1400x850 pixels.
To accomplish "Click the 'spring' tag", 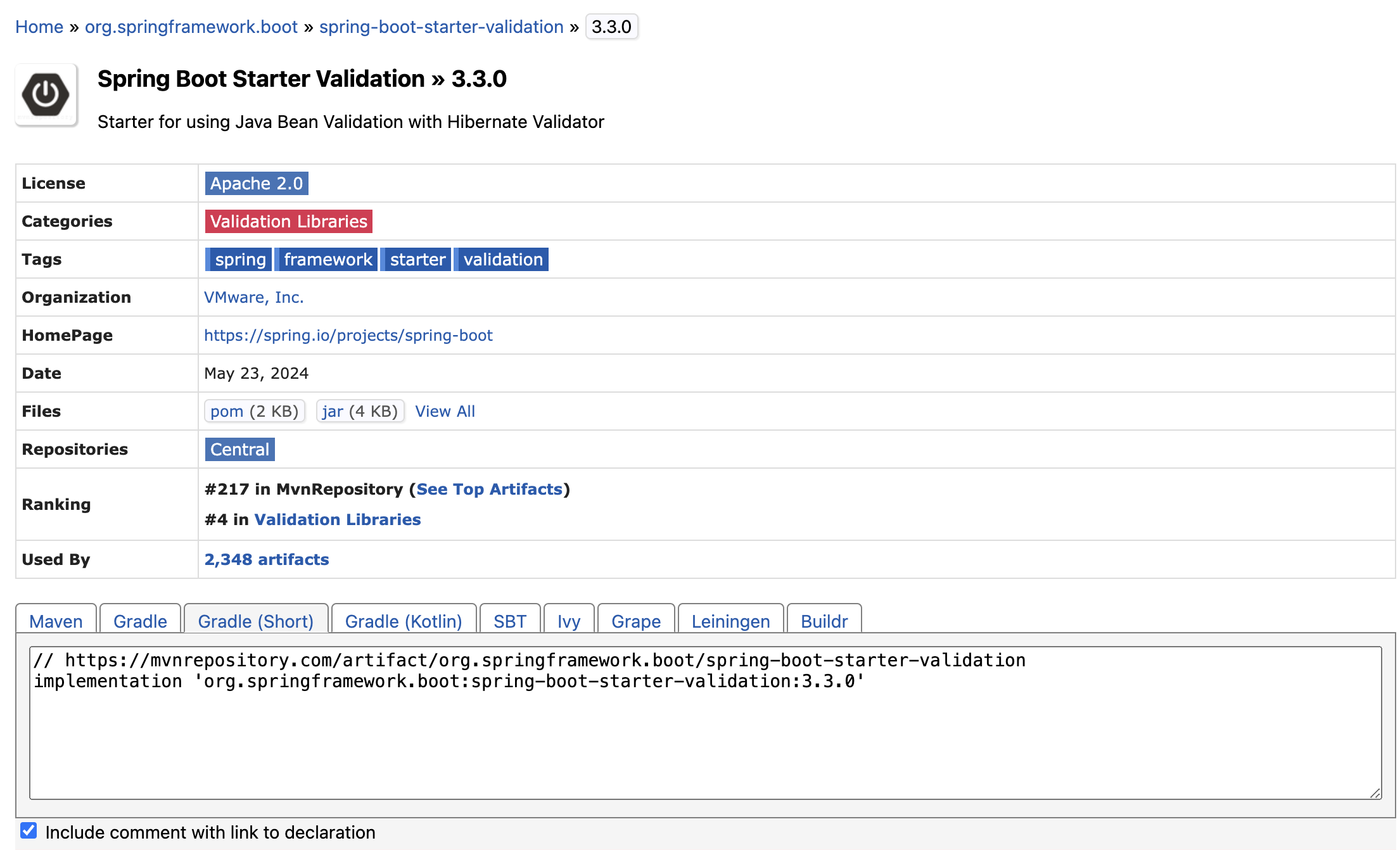I will coord(239,259).
